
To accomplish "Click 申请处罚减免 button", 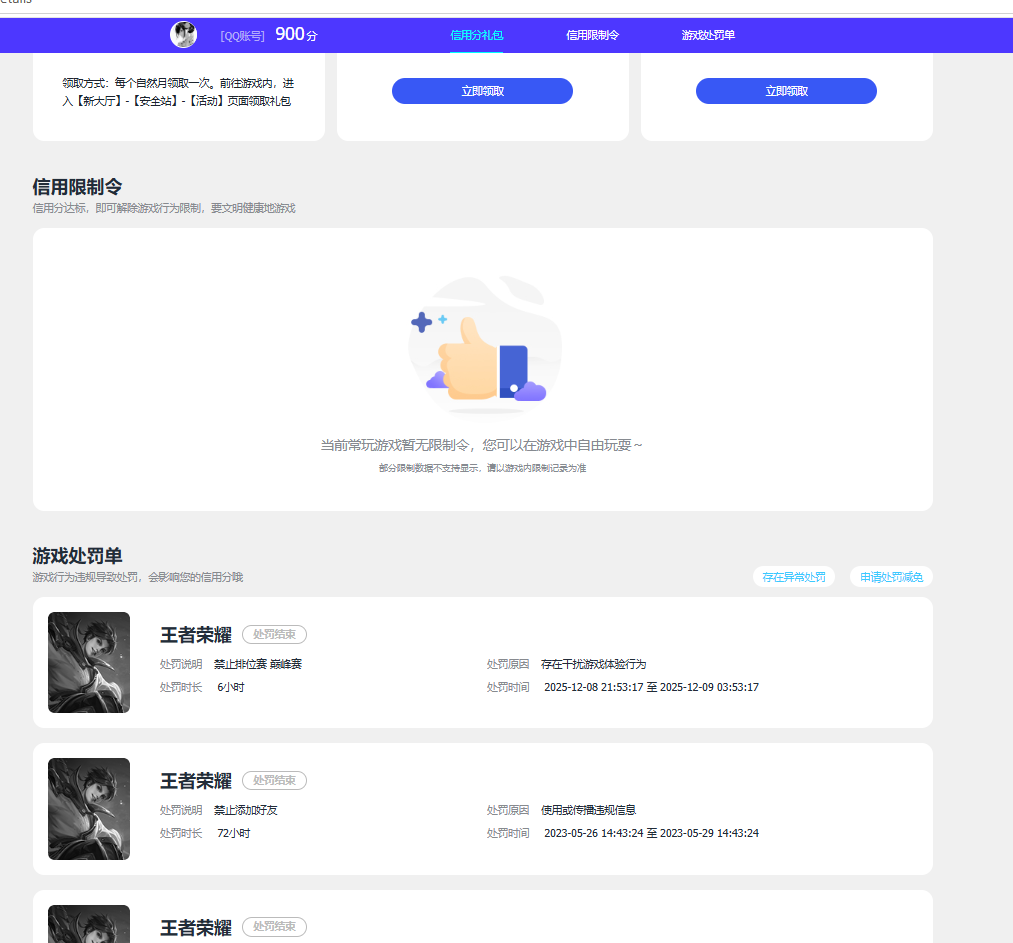I will (892, 577).
